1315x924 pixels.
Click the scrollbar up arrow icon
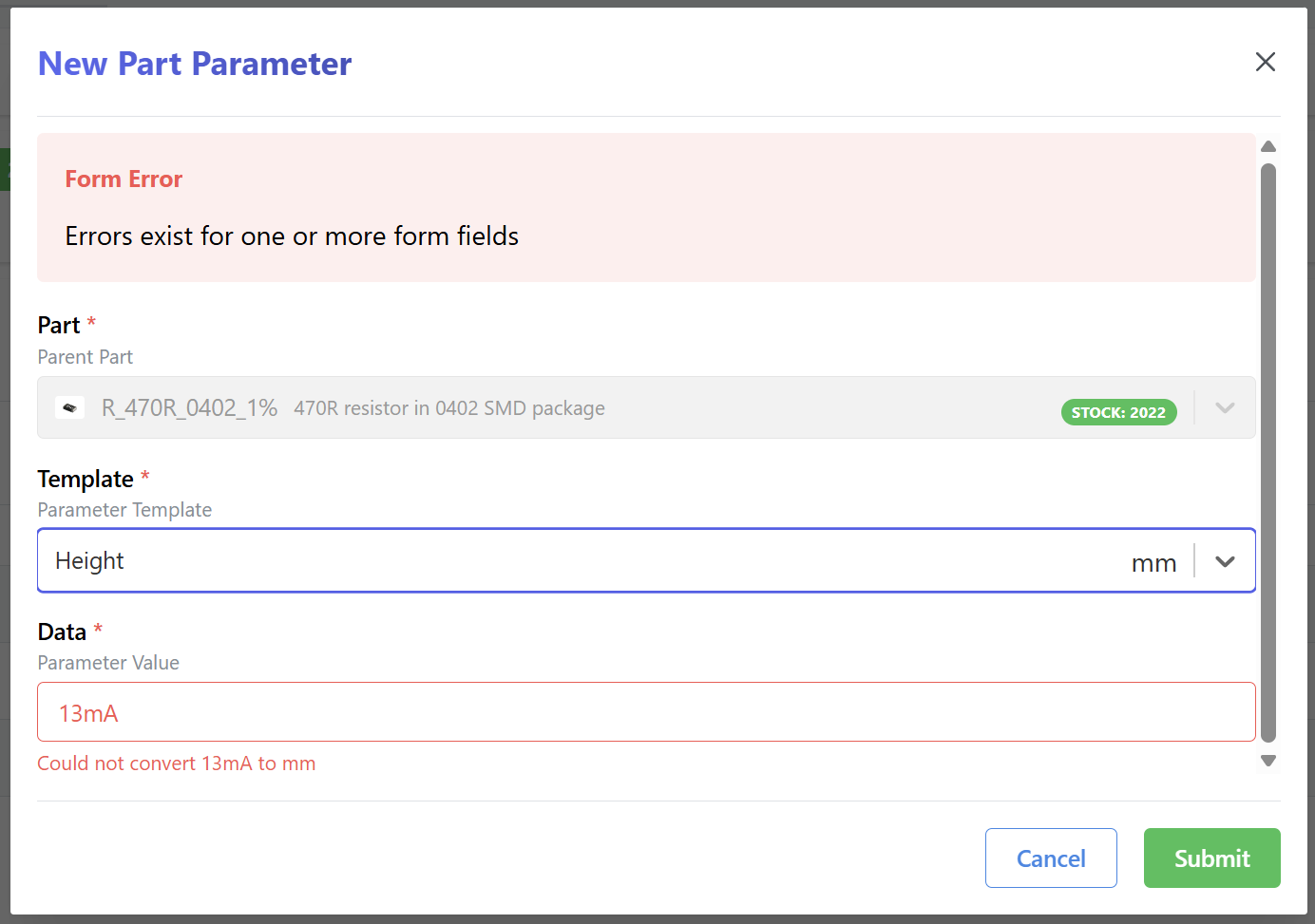tap(1268, 145)
